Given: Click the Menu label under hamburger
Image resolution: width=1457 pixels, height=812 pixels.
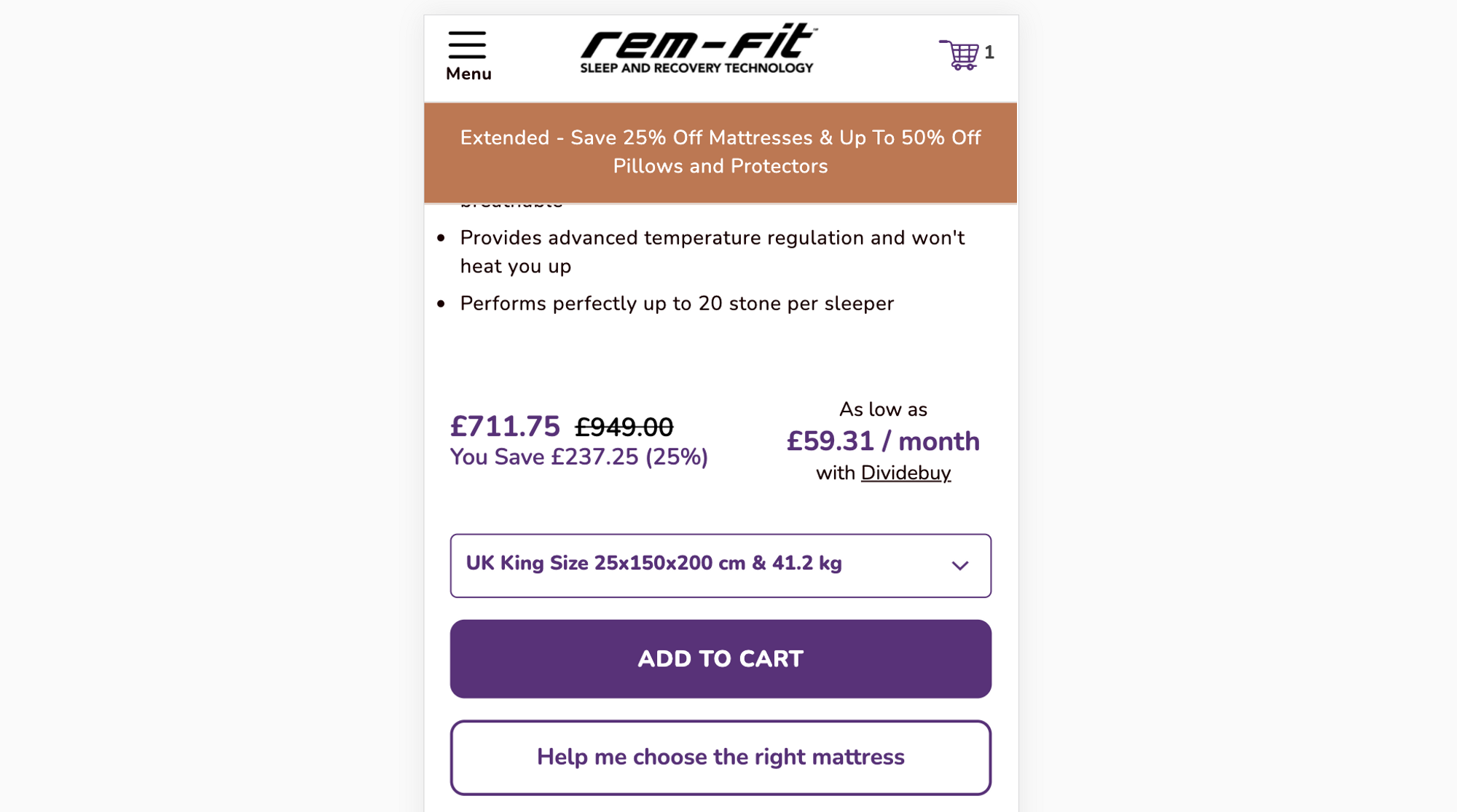Looking at the screenshot, I should [x=468, y=74].
